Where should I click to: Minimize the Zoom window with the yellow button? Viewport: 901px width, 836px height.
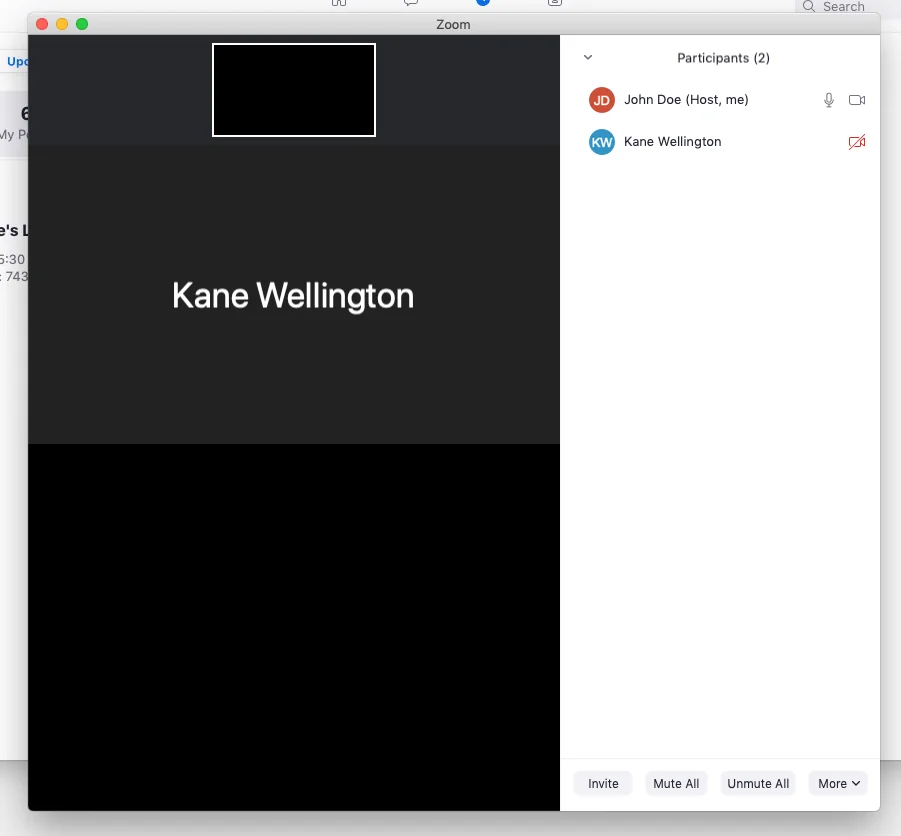62,24
